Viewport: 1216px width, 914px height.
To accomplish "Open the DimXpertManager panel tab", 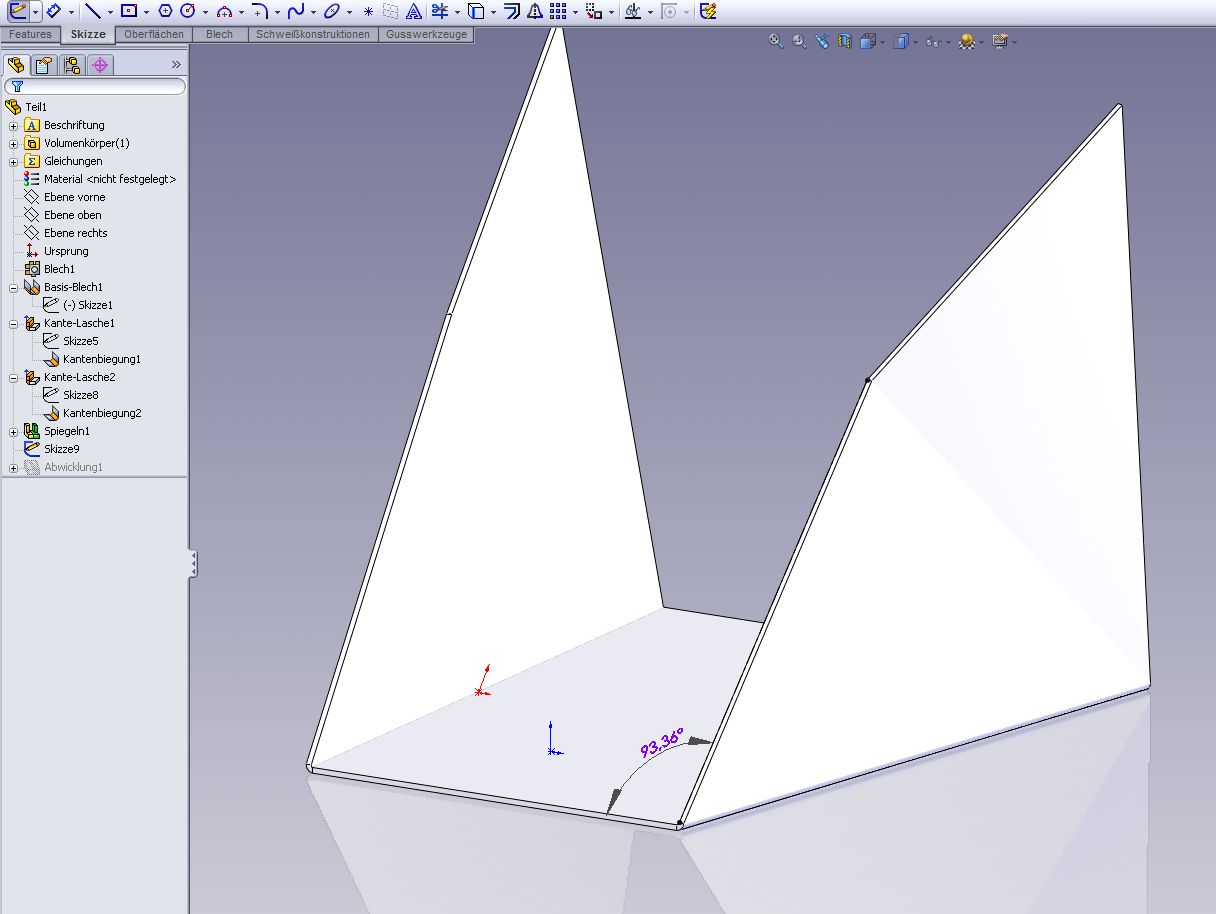I will point(100,65).
